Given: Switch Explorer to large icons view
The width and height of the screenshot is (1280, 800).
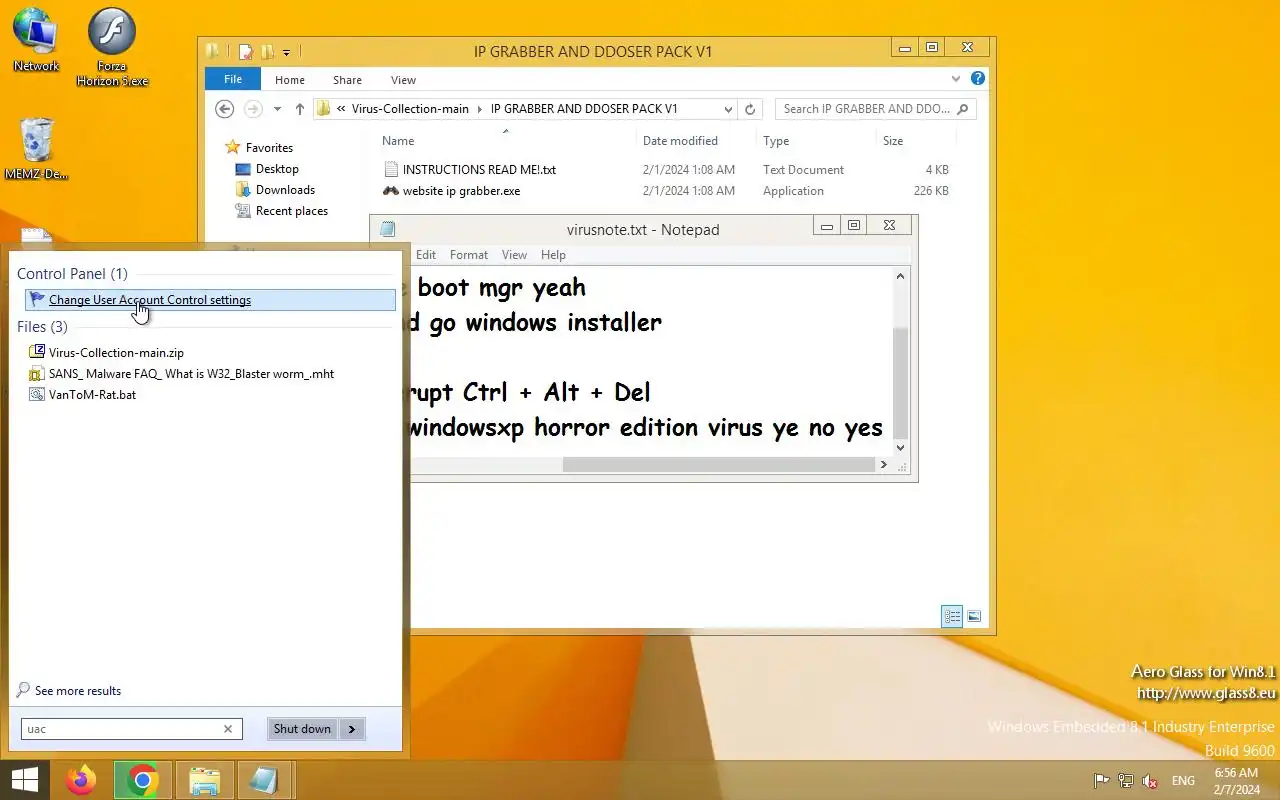Looking at the screenshot, I should 974,617.
